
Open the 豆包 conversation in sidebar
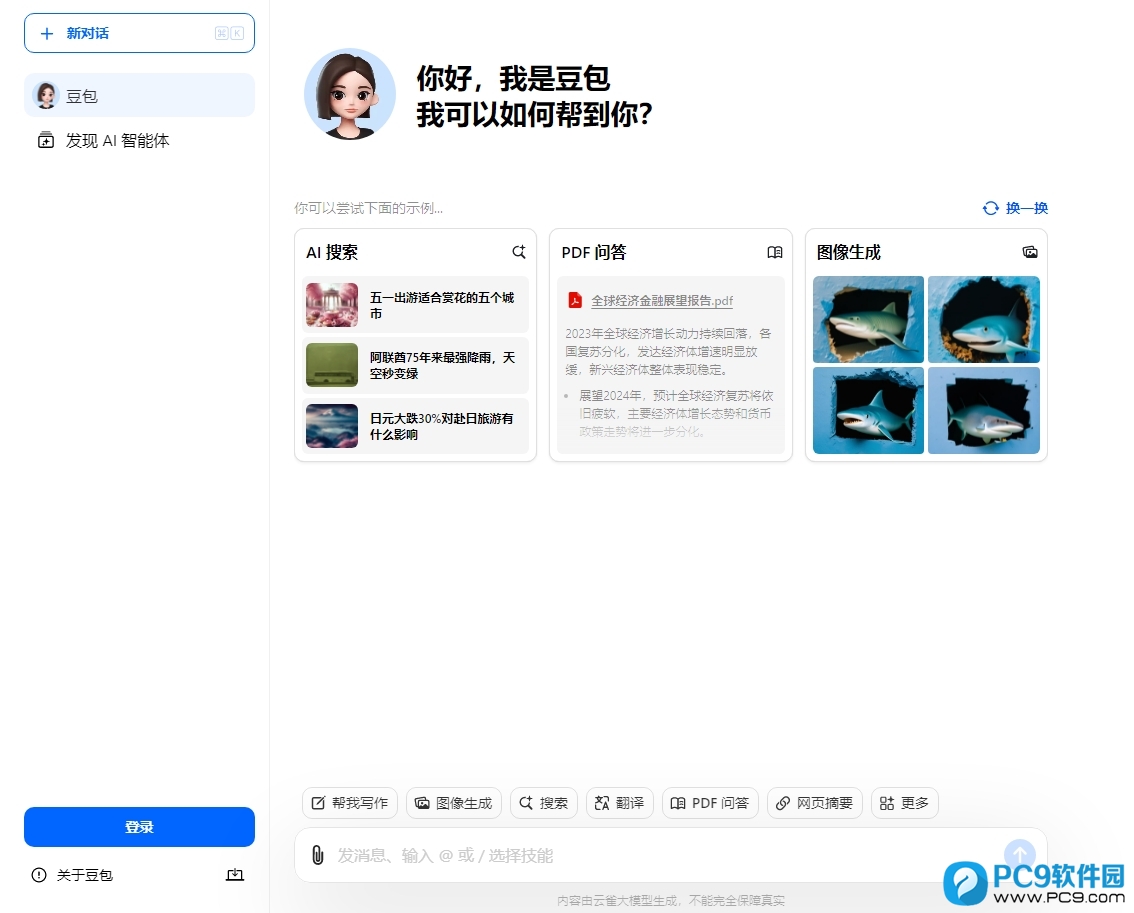tap(139, 95)
